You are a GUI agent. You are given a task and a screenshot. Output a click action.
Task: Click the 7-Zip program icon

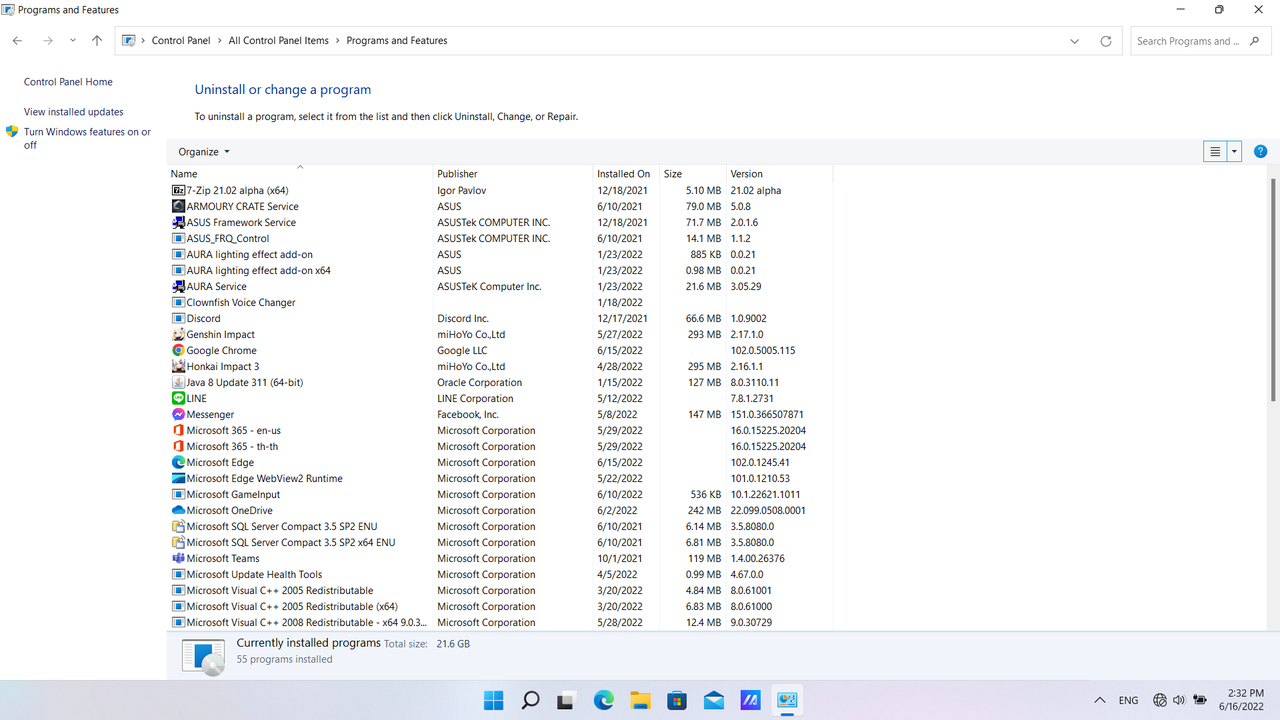[x=178, y=190]
